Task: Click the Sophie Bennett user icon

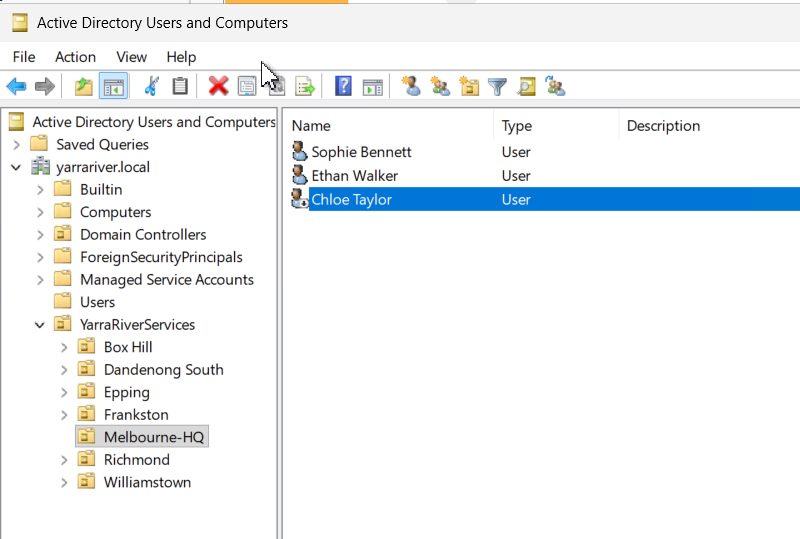Action: (x=299, y=152)
